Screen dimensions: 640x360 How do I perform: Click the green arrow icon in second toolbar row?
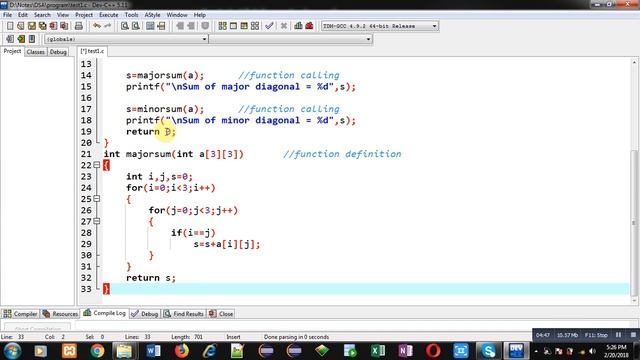[21, 39]
